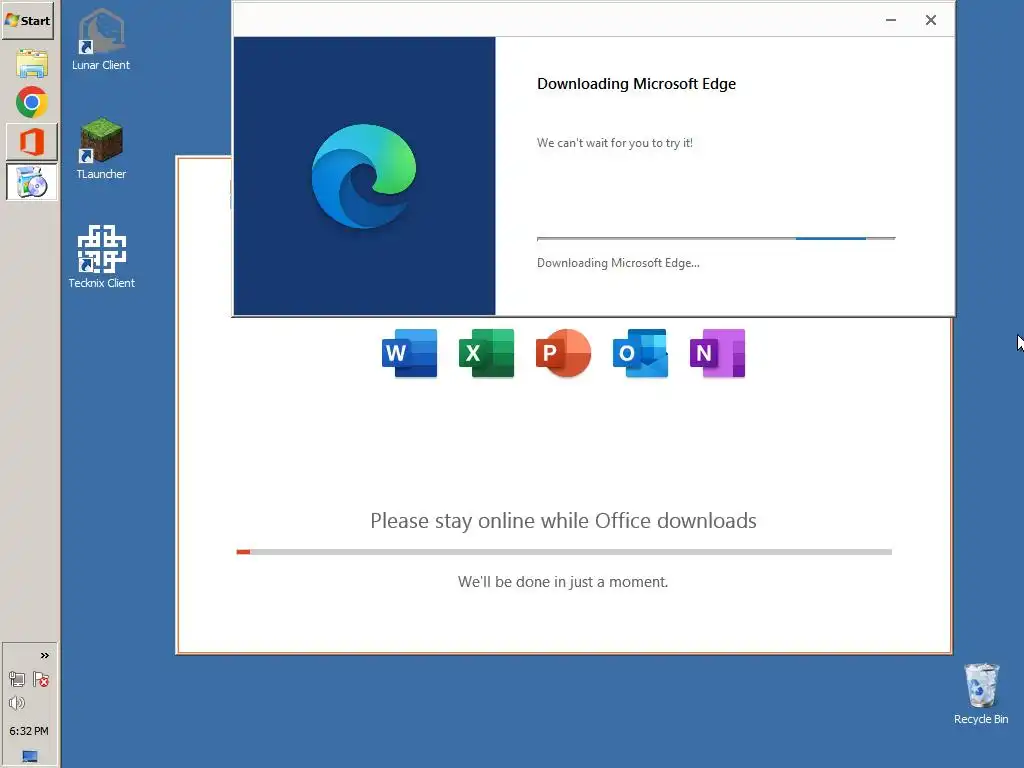Open the file explorer taskbar icon

point(31,63)
